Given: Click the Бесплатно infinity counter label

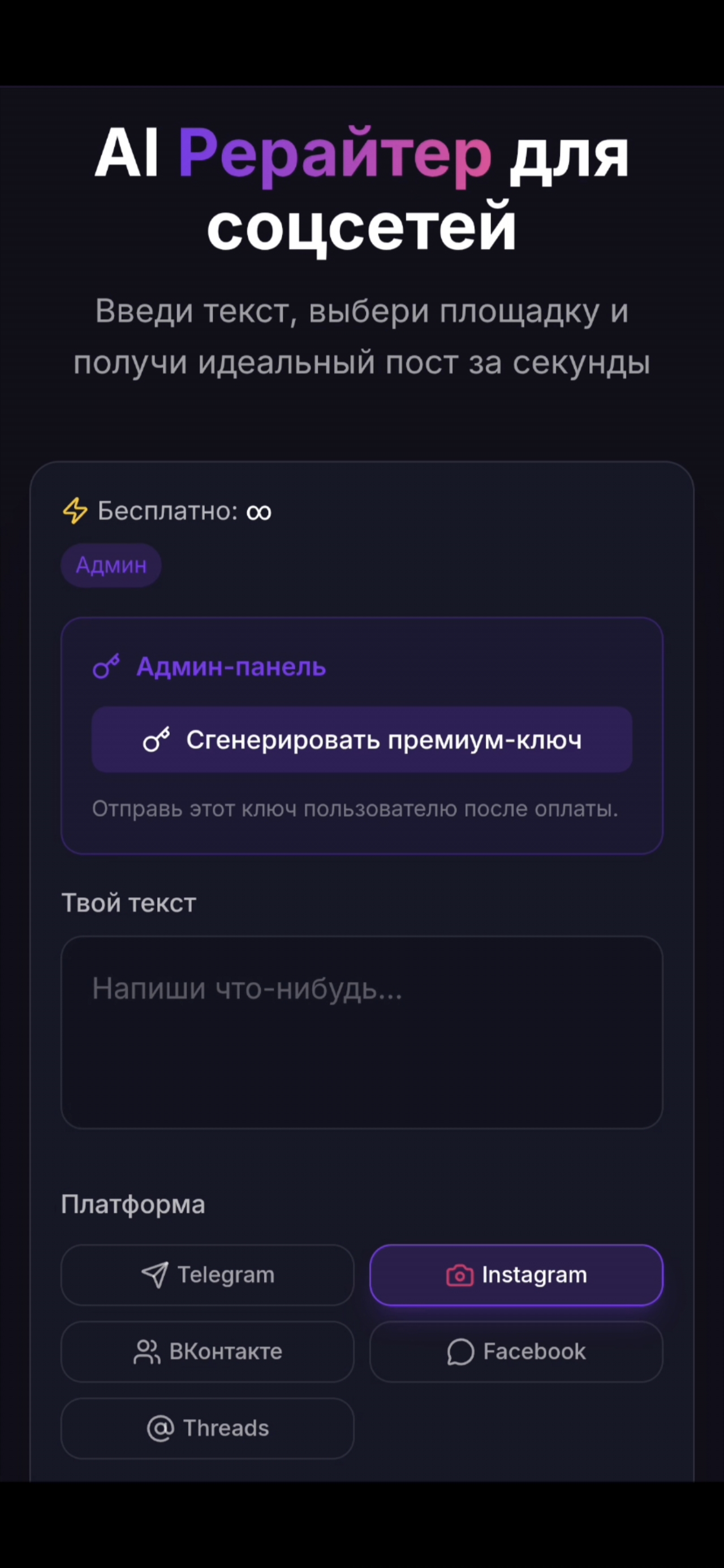Looking at the screenshot, I should pos(184,511).
